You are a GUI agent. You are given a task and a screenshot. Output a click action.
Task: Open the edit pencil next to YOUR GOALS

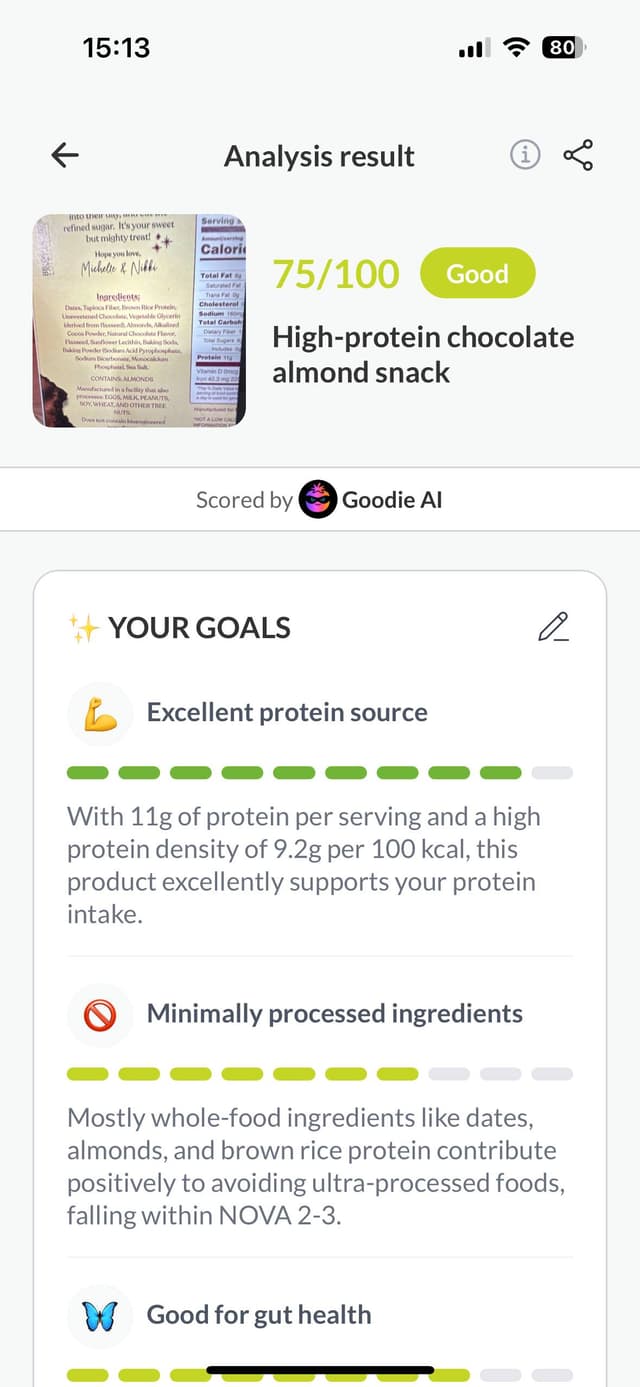point(553,628)
